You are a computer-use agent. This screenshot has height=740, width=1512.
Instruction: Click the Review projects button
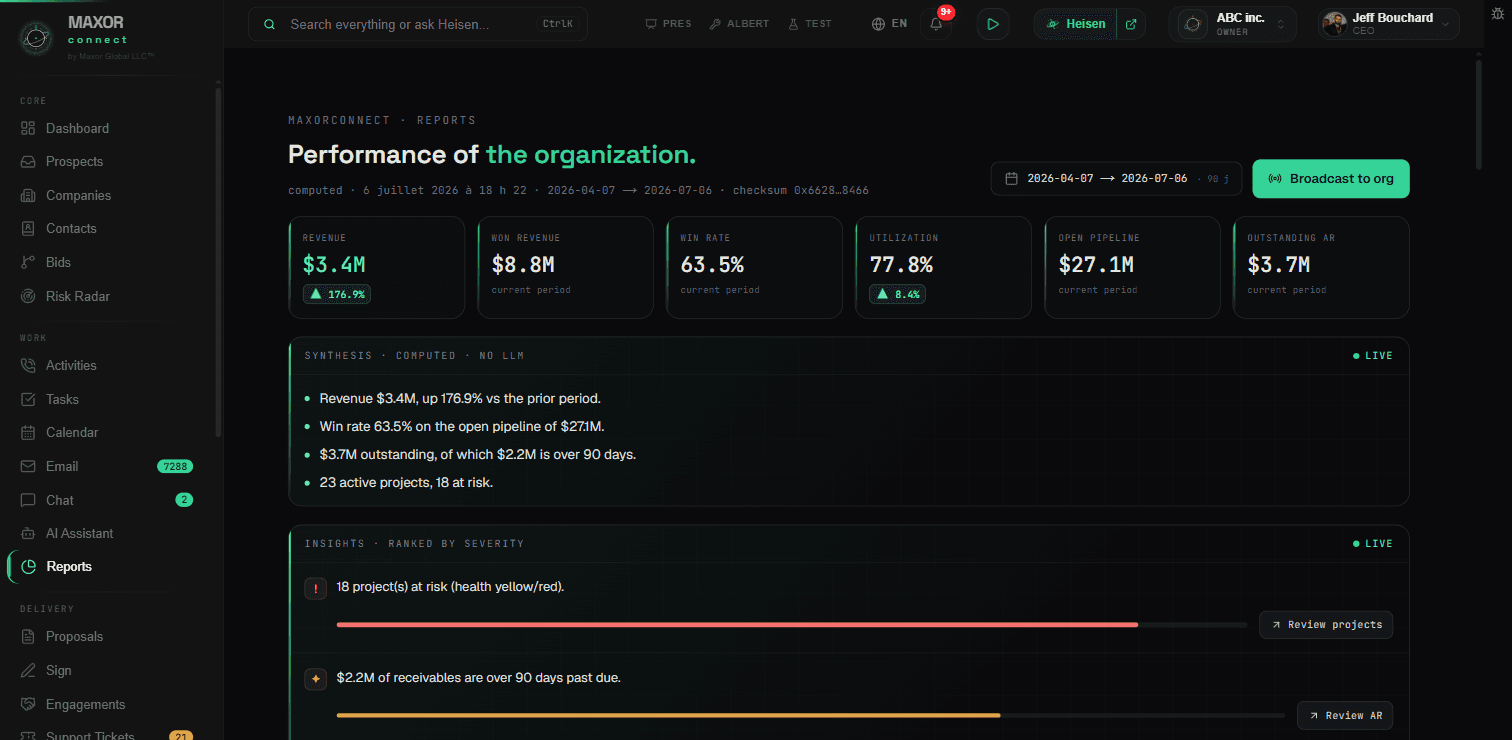tap(1326, 625)
